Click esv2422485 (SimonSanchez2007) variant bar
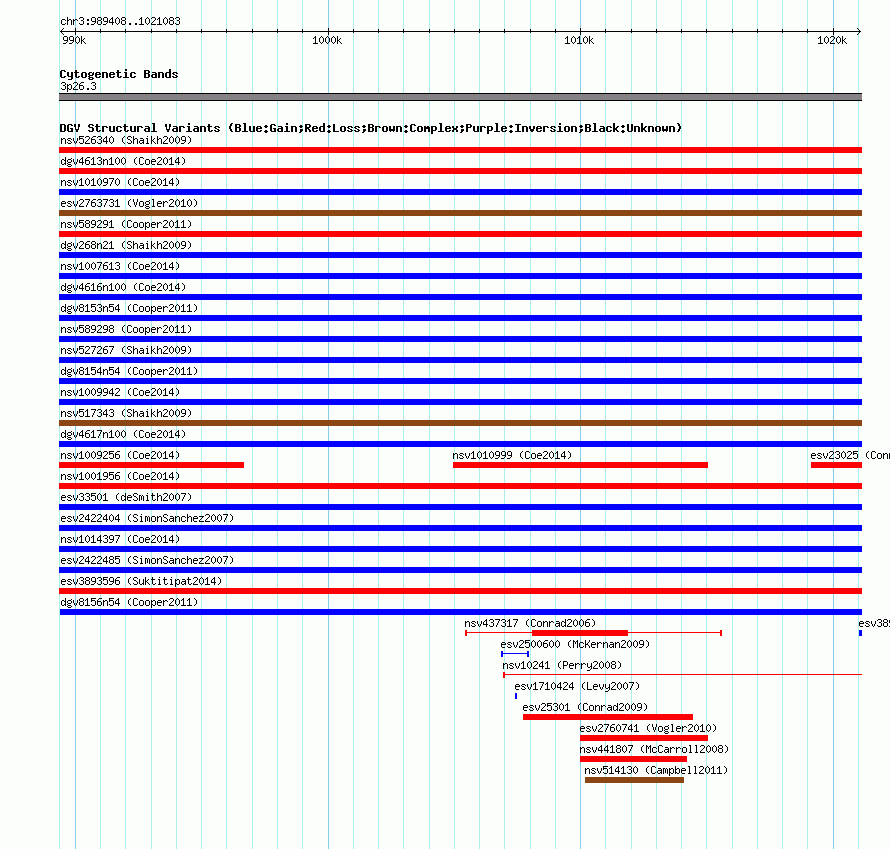The width and height of the screenshot is (890, 849). [x=460, y=570]
